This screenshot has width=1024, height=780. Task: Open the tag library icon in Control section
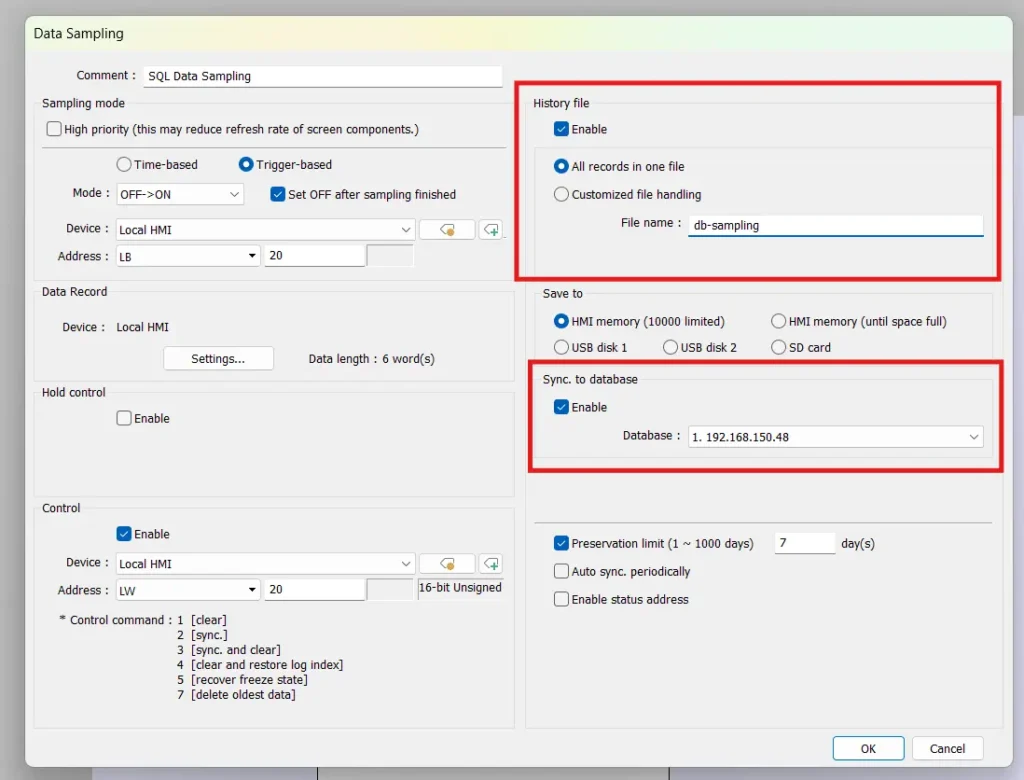pyautogui.click(x=446, y=563)
